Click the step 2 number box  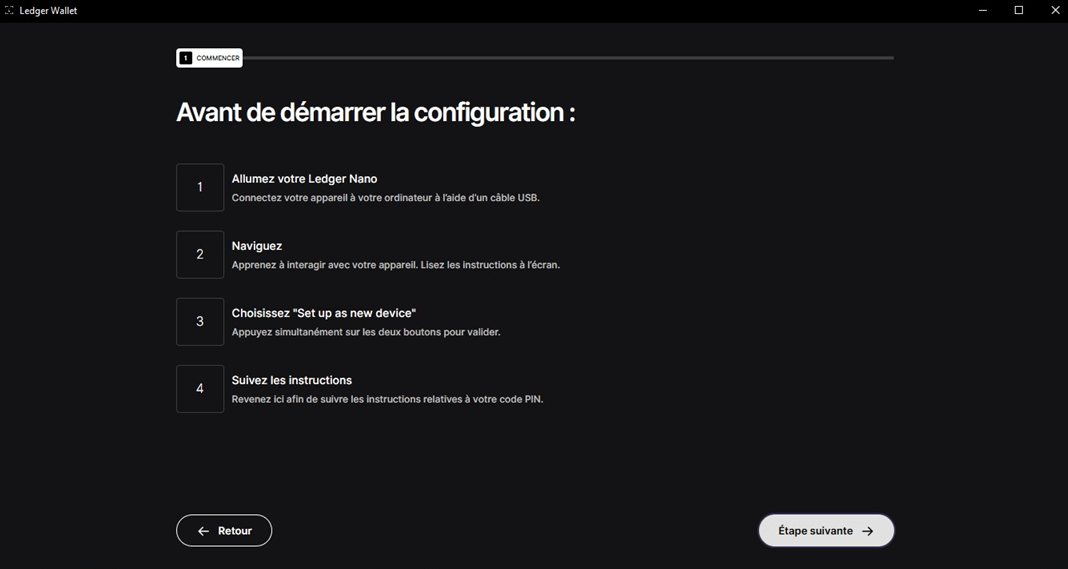point(200,254)
